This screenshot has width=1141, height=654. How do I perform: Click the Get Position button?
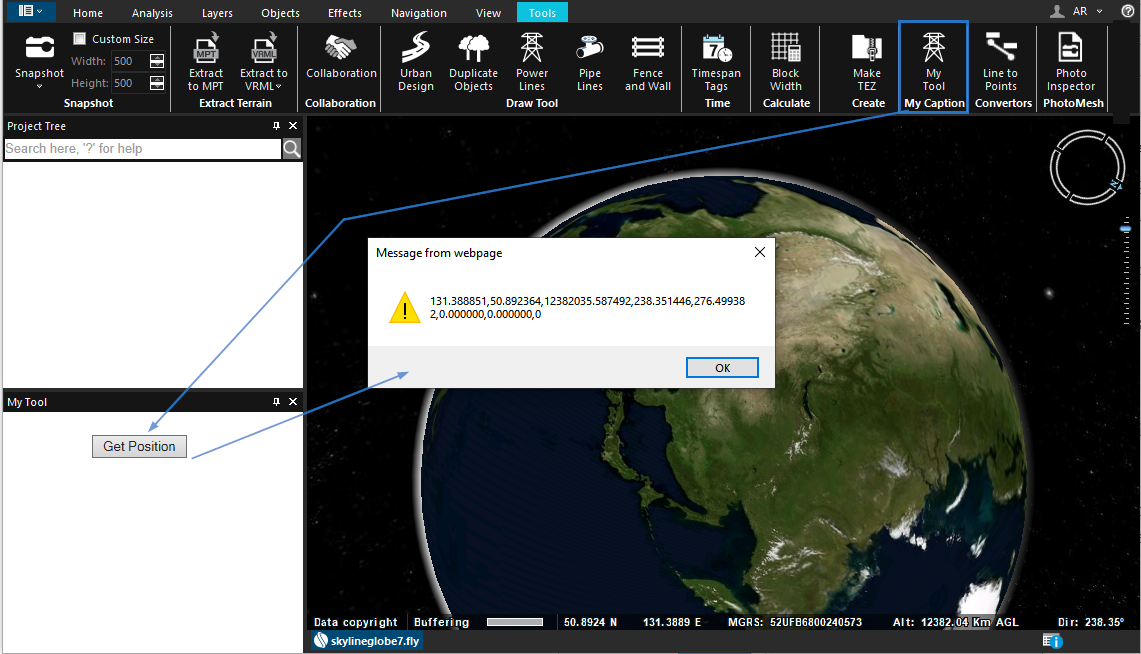(139, 446)
